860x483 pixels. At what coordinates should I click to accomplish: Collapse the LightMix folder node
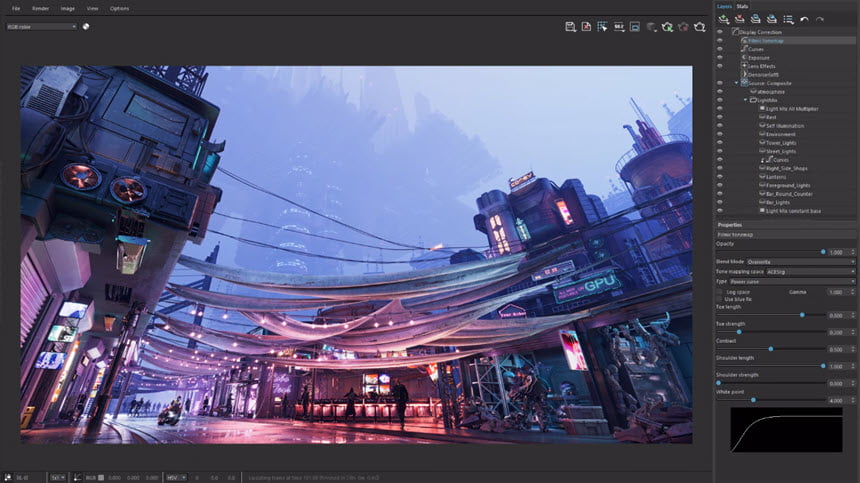click(x=745, y=100)
